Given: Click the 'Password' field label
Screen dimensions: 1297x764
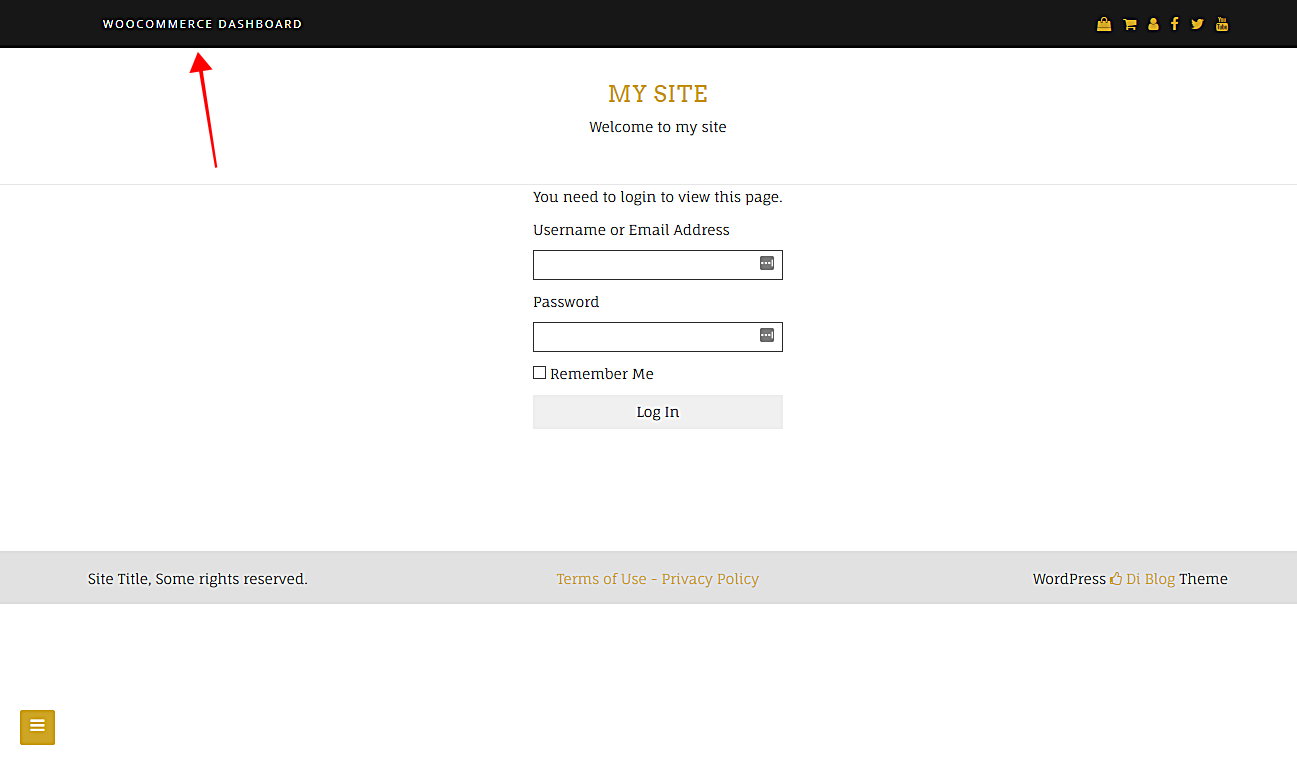Looking at the screenshot, I should 566,302.
